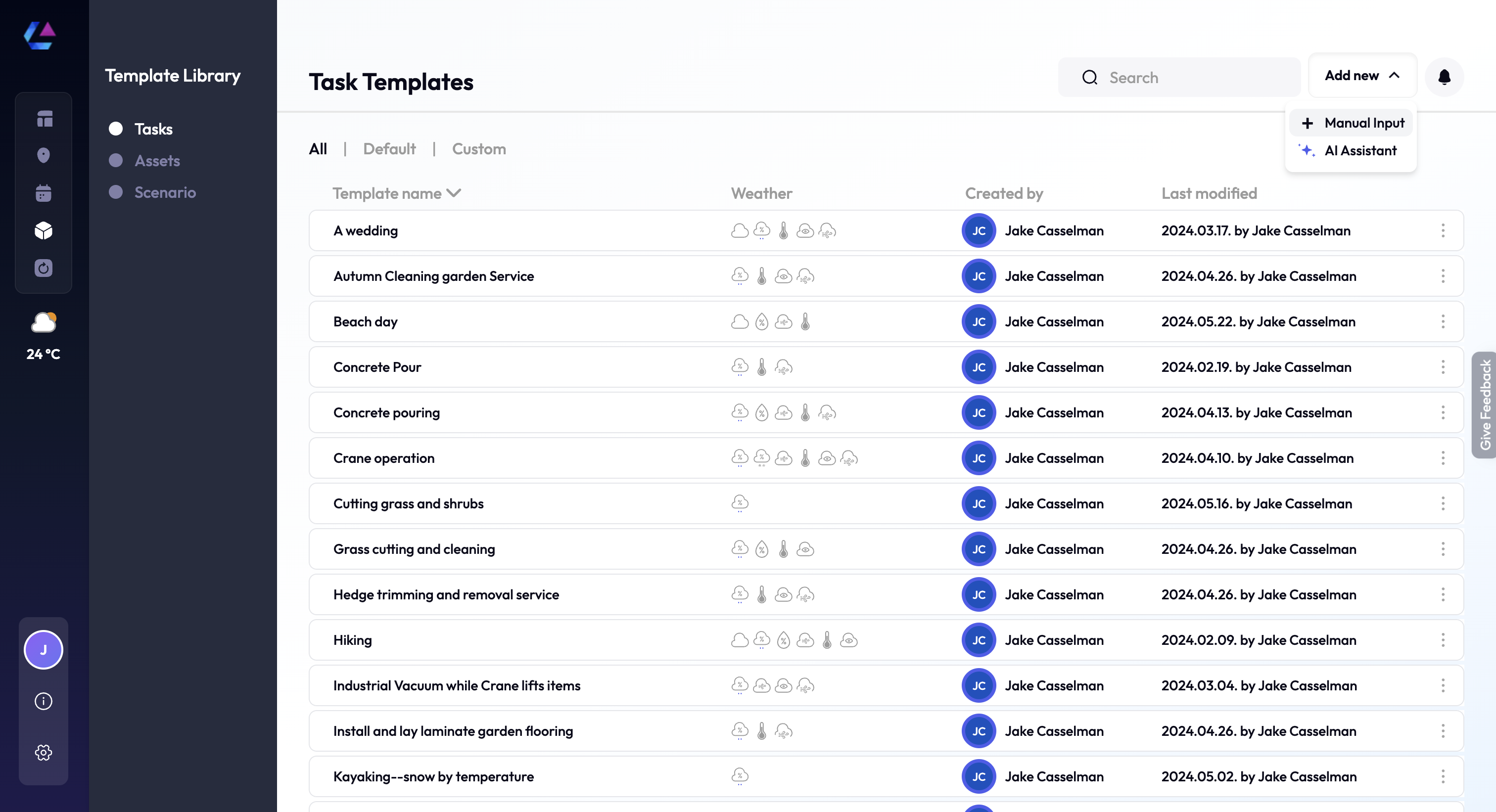Click the wind icon on the Crane operation row
Screen dimensions: 1496x812
click(849, 458)
